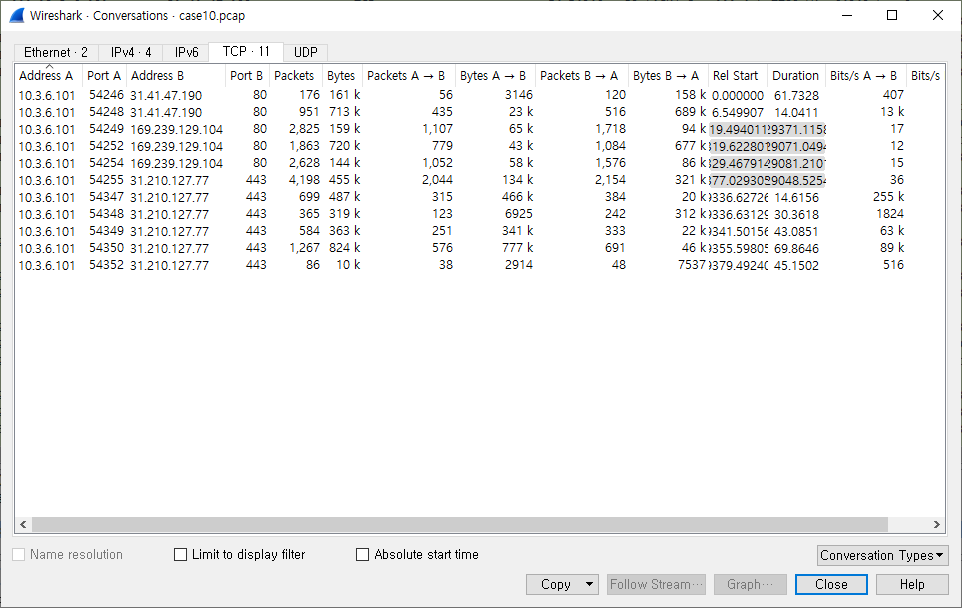
Task: Select the row with port 54349
Action: [x=480, y=231]
